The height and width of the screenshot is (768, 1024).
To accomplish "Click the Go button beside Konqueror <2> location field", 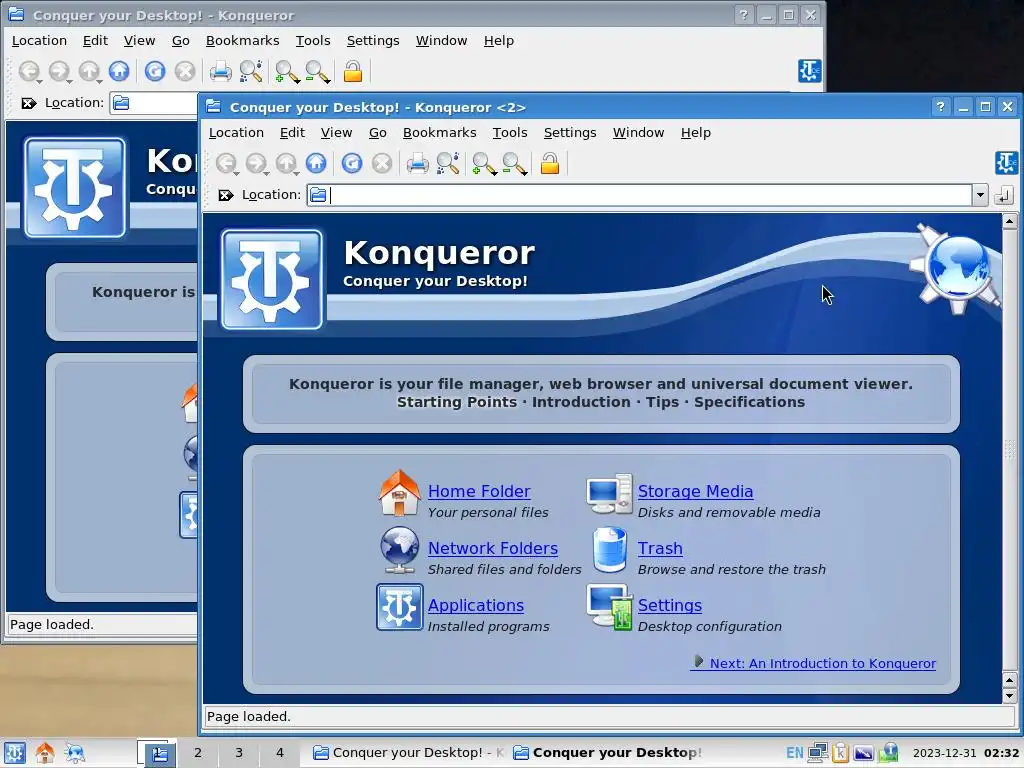I will (1004, 195).
